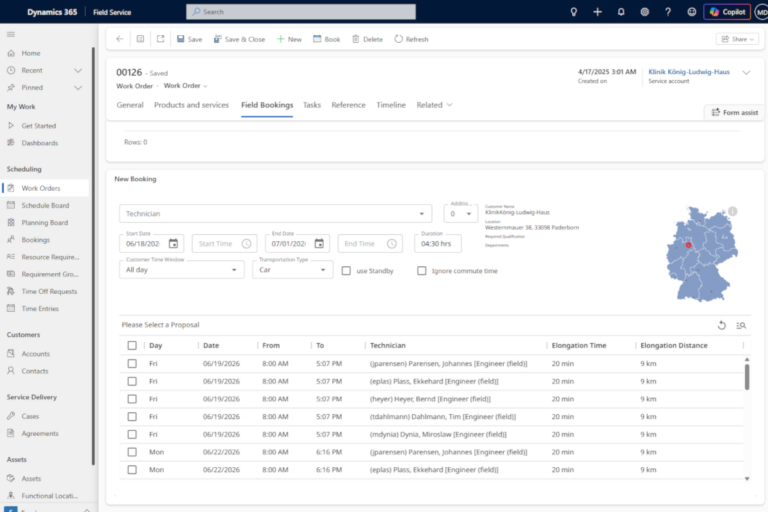Click Refresh in the command bar
The height and width of the screenshot is (512, 768).
[411, 39]
